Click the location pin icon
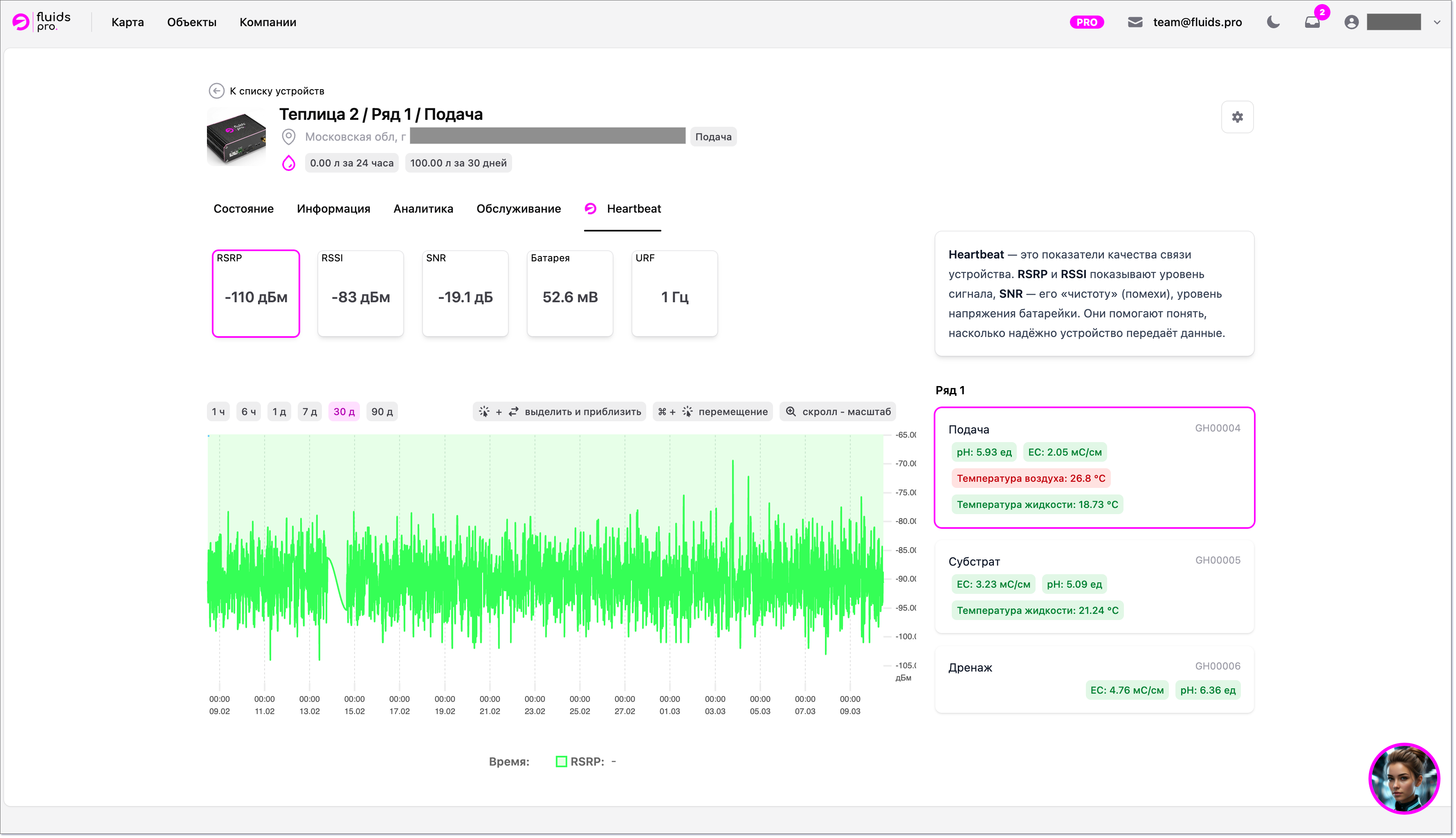The height and width of the screenshot is (838, 1456). pyautogui.click(x=288, y=137)
